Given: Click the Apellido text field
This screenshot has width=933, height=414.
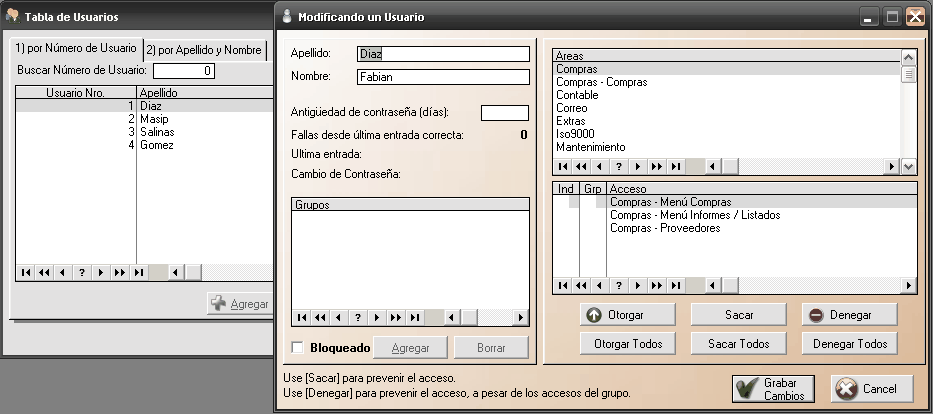Looking at the screenshot, I should (x=442, y=54).
